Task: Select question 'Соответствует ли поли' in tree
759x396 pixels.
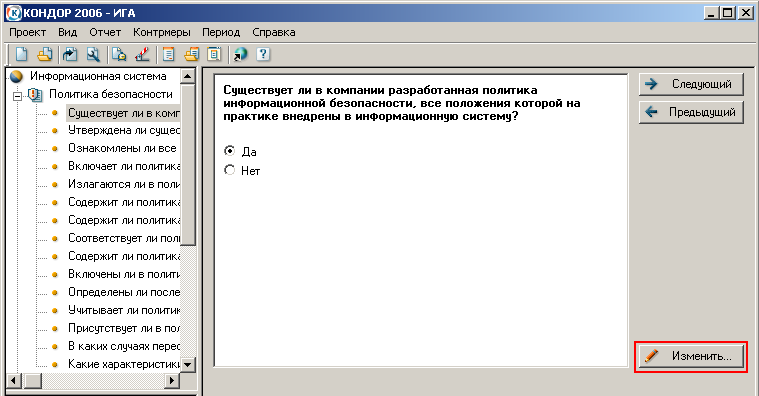Action: click(123, 238)
